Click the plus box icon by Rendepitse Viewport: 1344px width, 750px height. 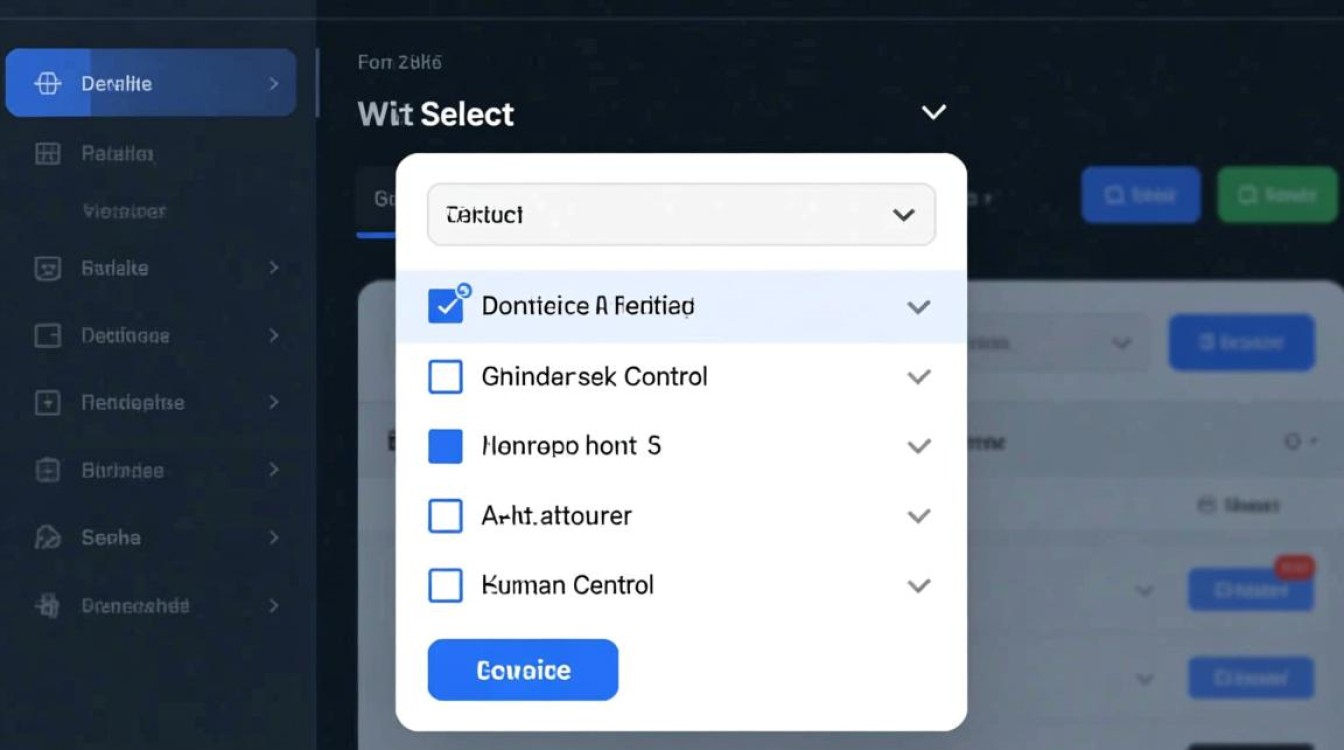48,403
